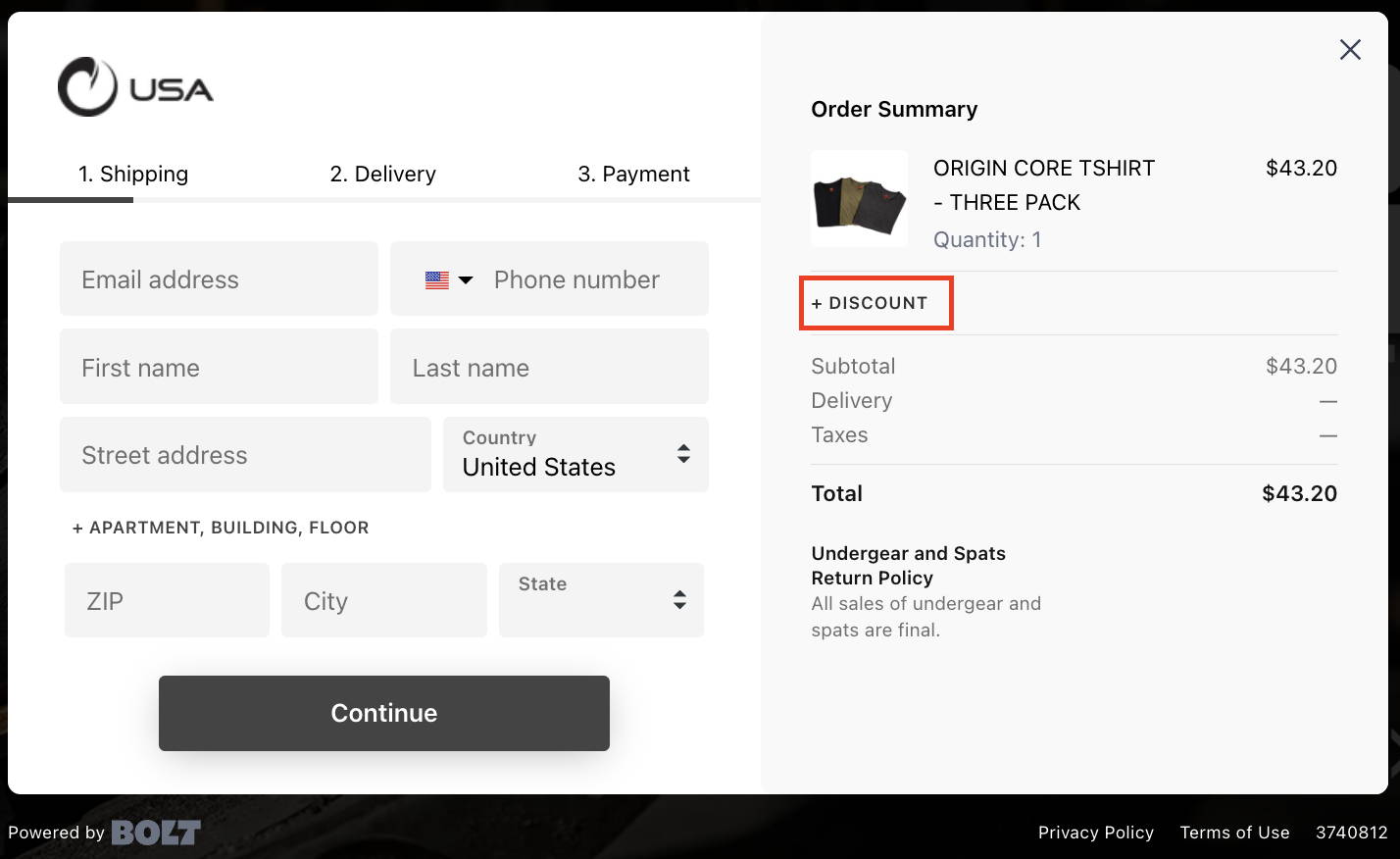
Task: Open the Terms of Use link
Action: (1235, 833)
